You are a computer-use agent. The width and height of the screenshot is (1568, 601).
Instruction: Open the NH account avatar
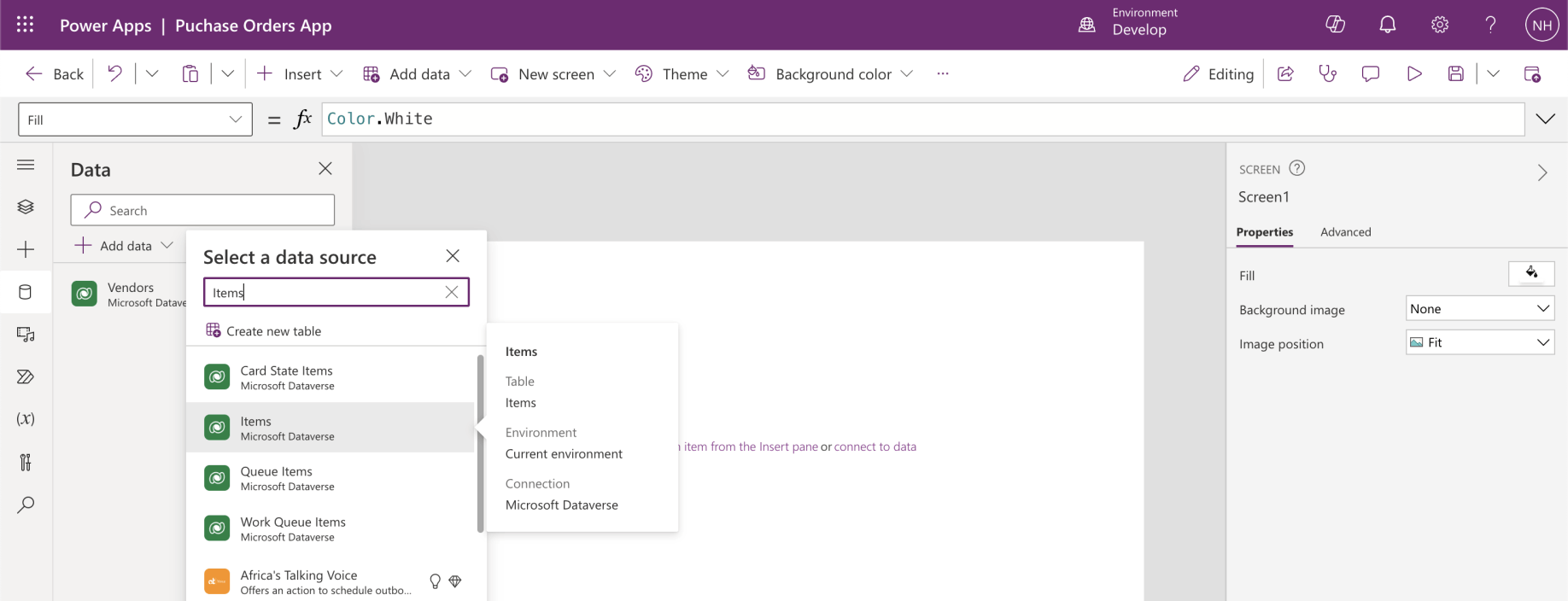1542,25
